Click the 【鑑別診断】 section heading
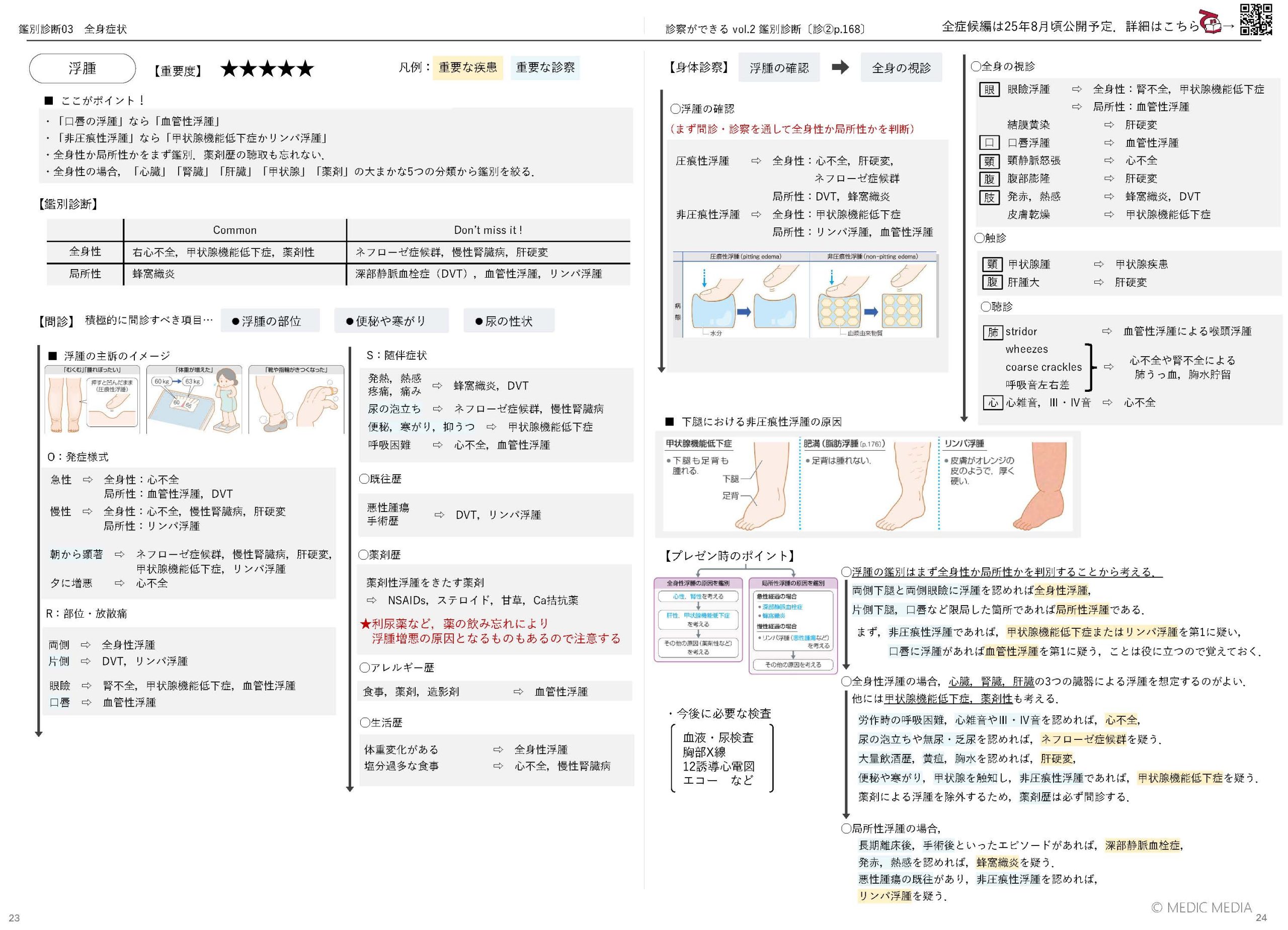The height and width of the screenshot is (930, 1288). (68, 204)
